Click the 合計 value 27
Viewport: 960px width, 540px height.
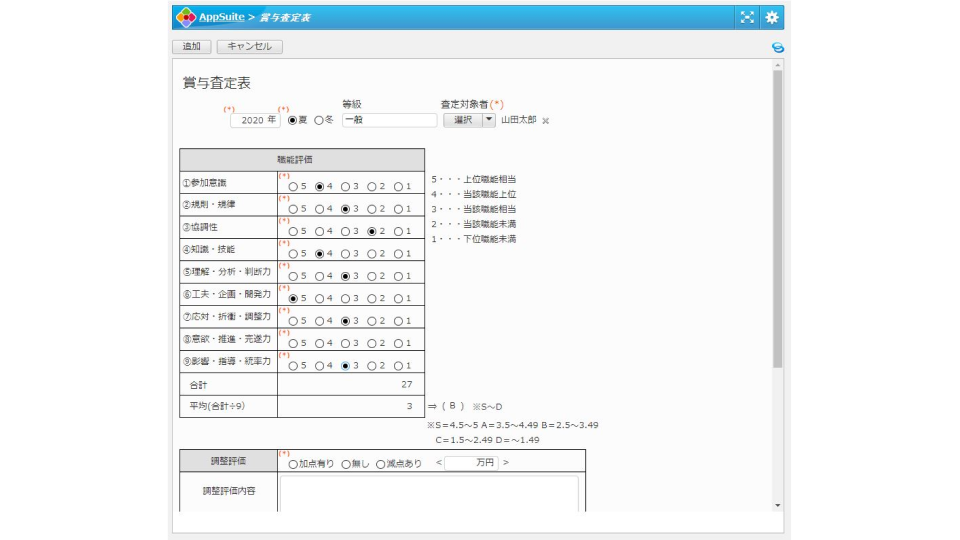click(407, 384)
